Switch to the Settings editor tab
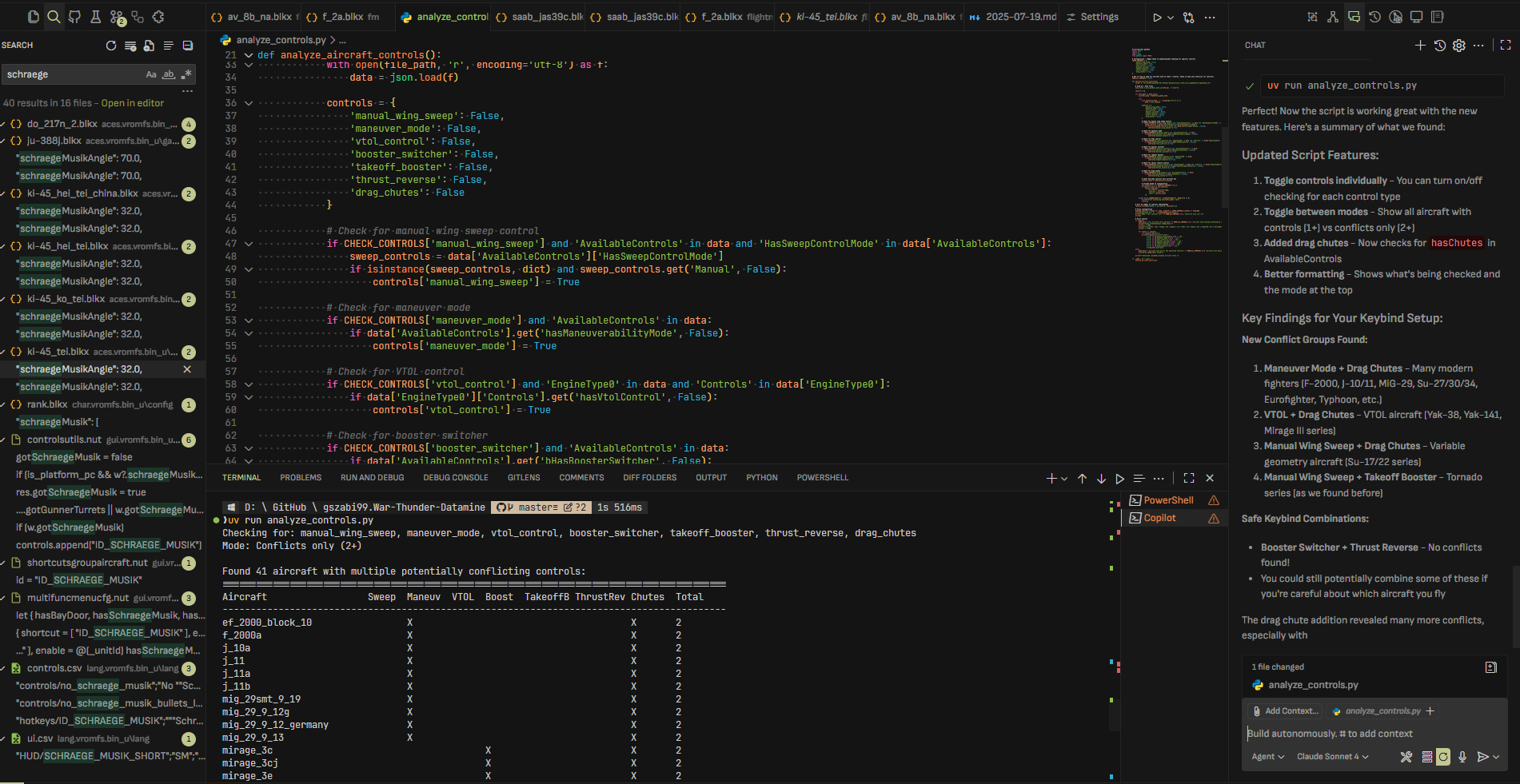Viewport: 1520px width, 784px height. click(1099, 17)
